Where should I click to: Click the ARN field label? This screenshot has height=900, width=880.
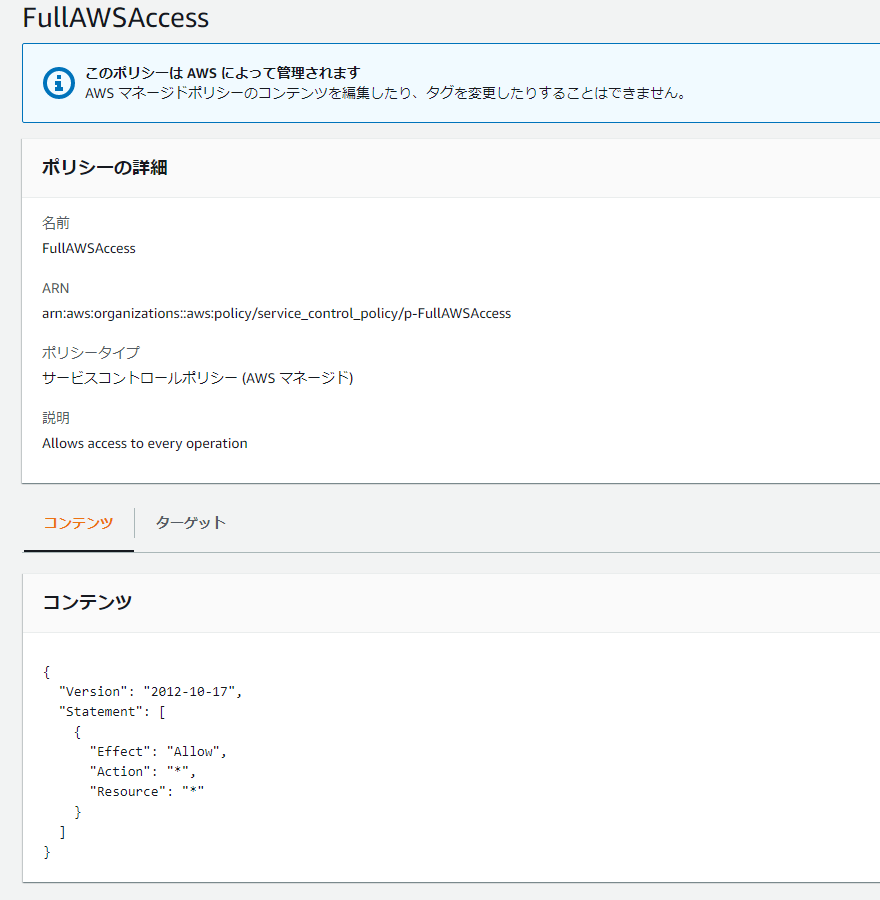coord(56,288)
